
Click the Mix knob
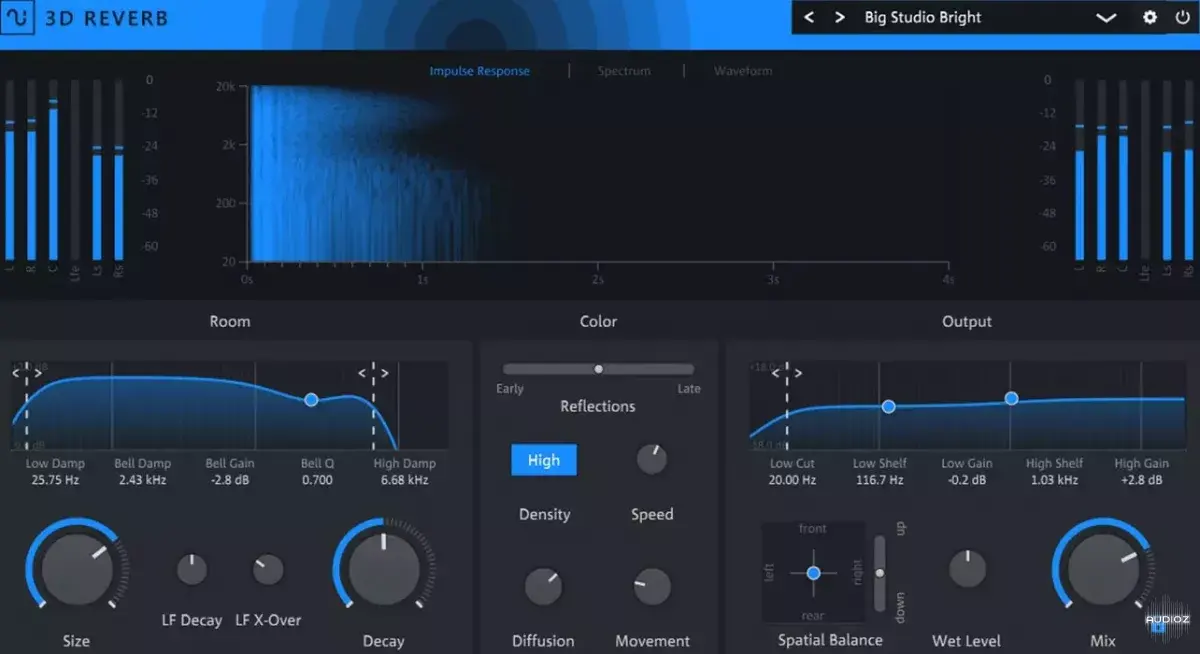click(1104, 568)
